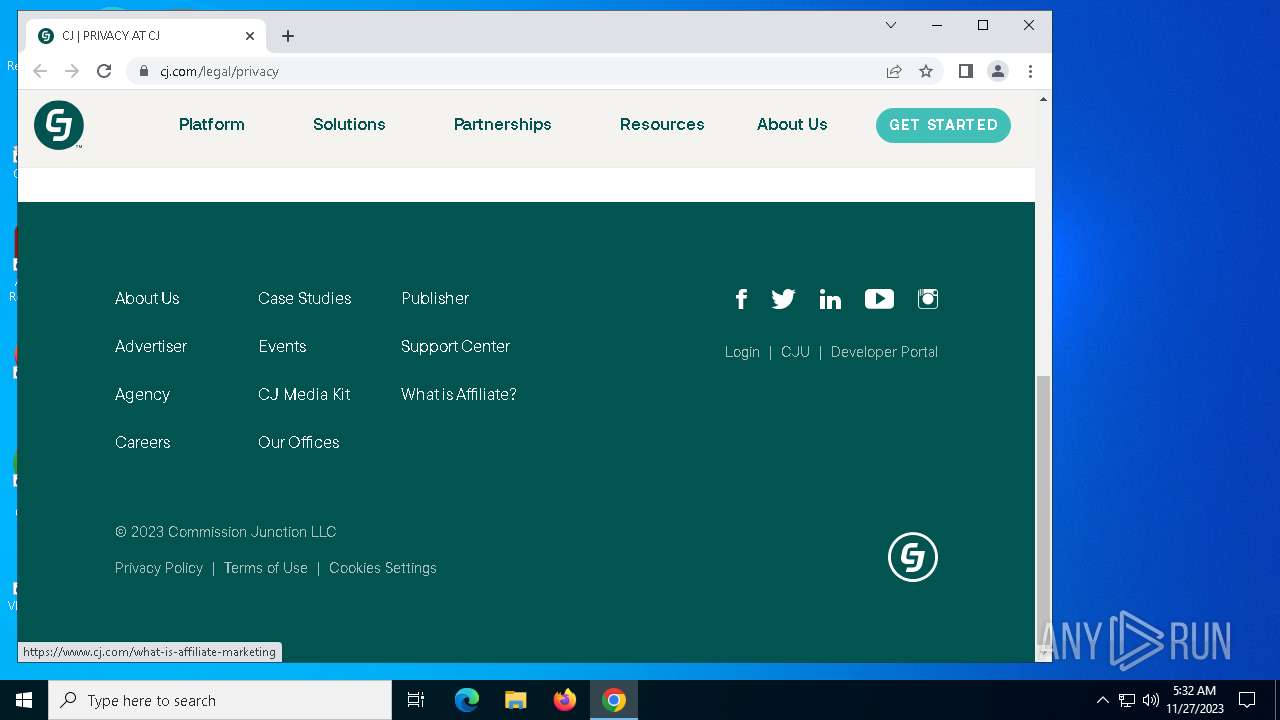Screen dimensions: 1280x720
Task: Open the Advertiser footer link
Action: pos(151,346)
